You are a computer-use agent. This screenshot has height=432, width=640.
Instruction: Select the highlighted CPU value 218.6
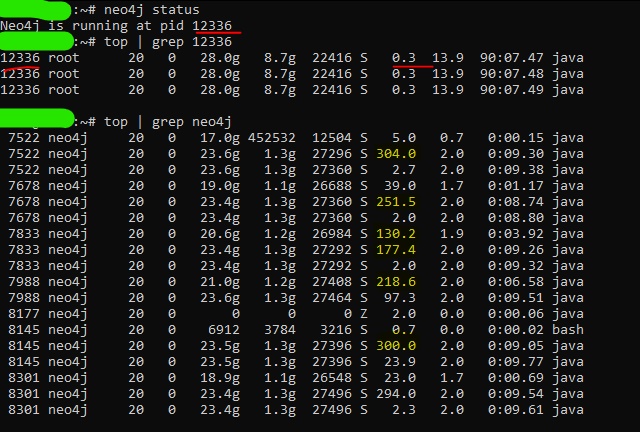click(x=396, y=282)
